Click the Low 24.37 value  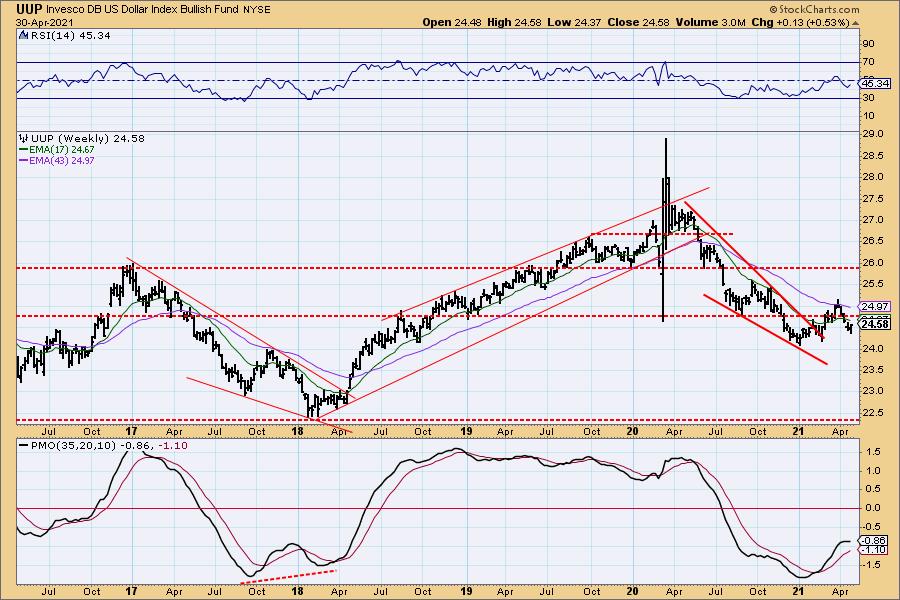575,22
